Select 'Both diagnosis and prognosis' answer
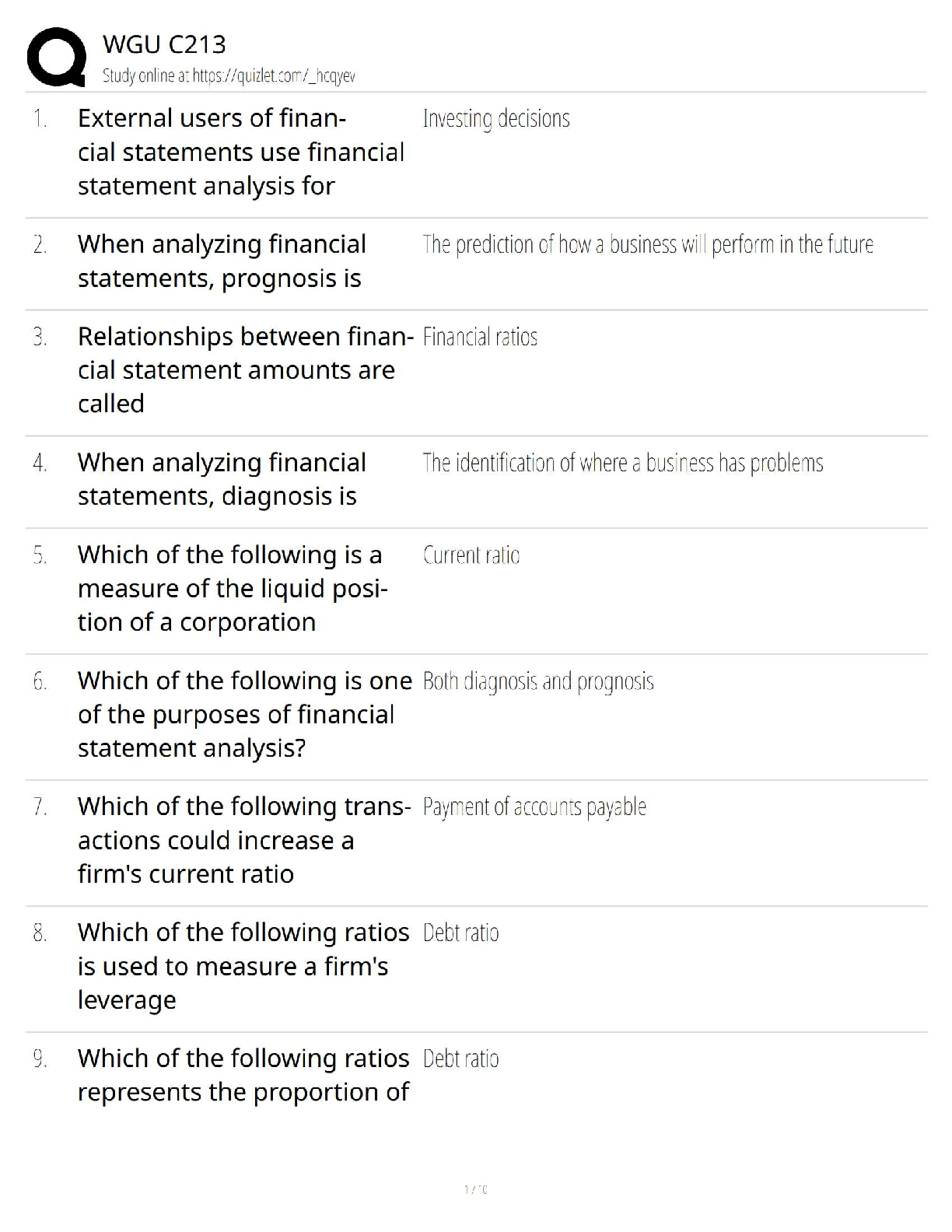 pos(537,682)
